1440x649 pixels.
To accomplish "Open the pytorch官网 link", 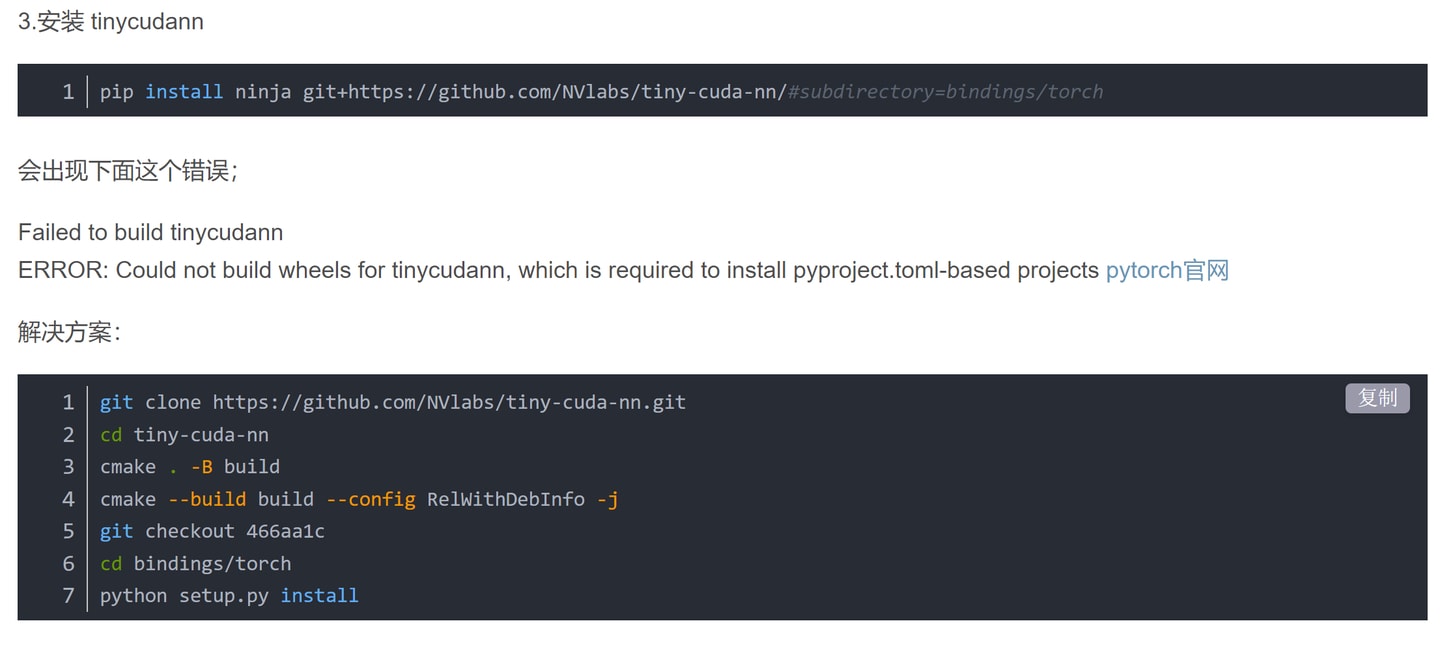I will (1167, 270).
